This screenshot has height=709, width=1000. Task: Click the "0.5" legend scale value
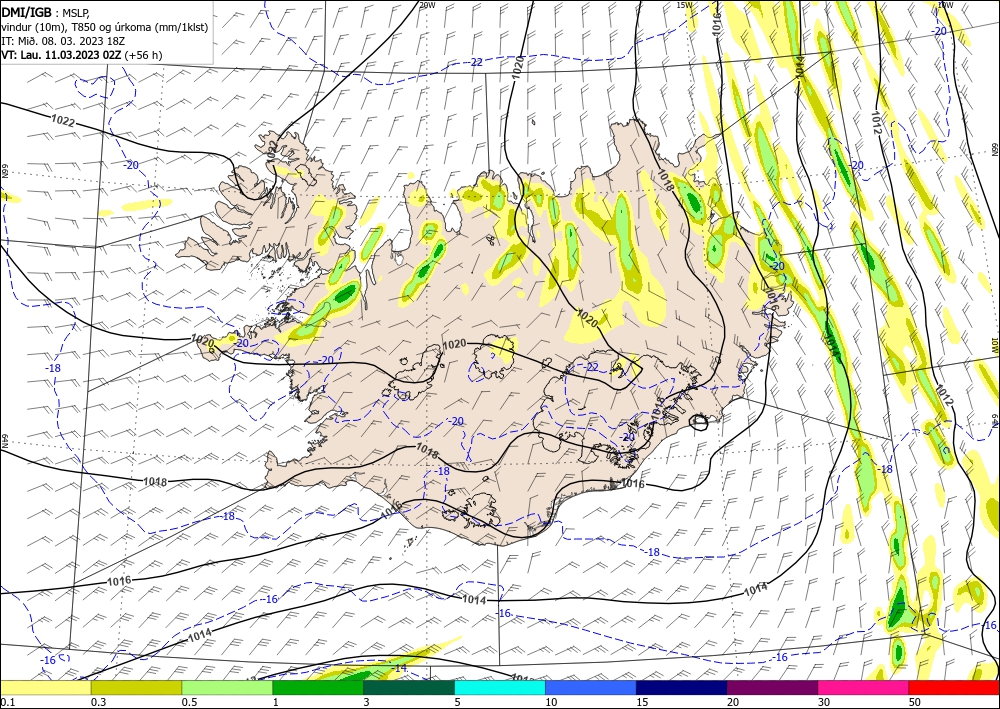pos(189,702)
